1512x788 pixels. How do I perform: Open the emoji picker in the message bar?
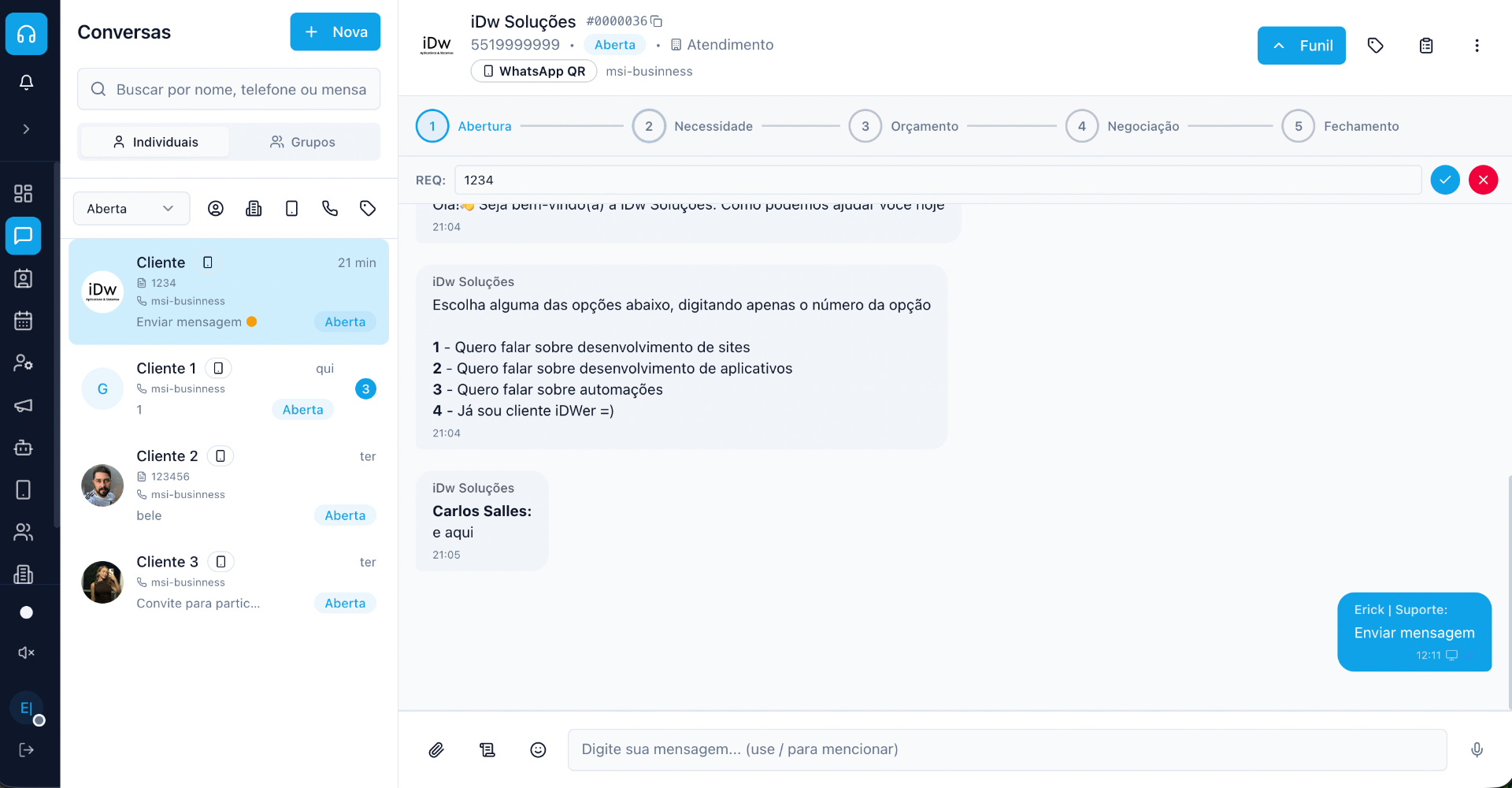click(x=538, y=749)
